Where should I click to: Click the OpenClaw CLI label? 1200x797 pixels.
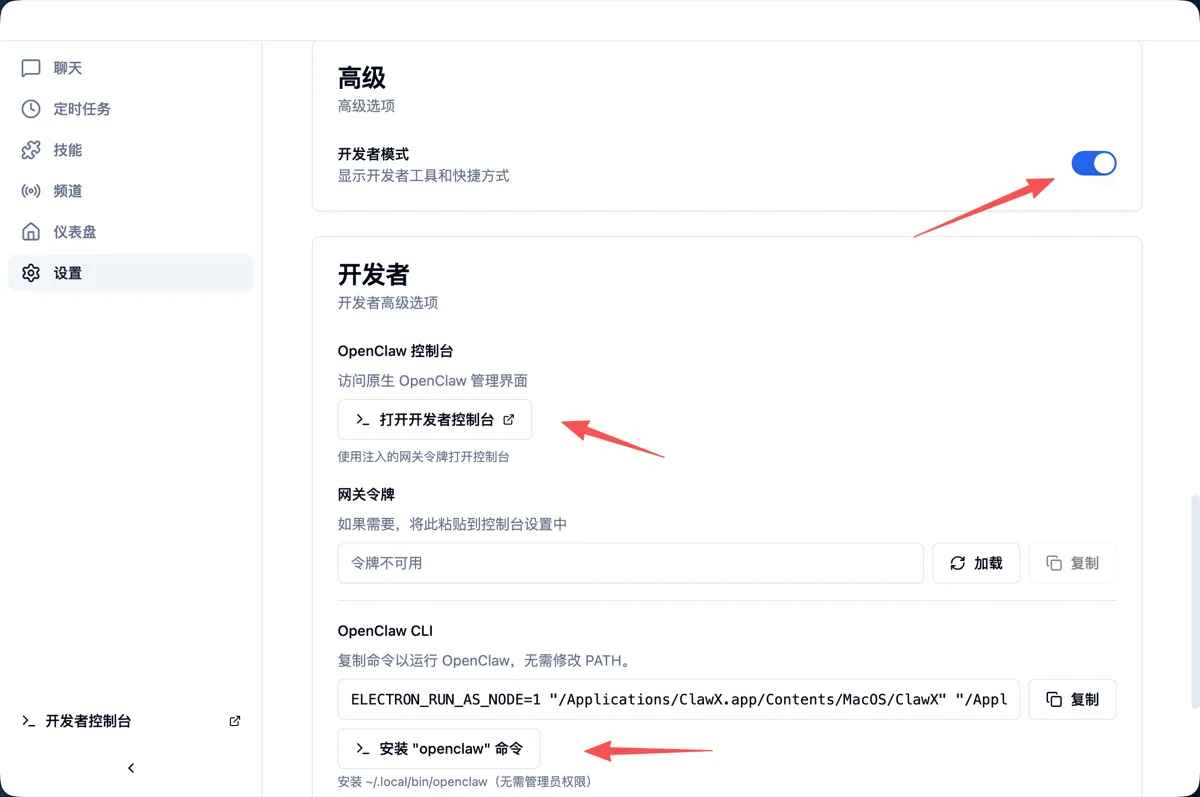(385, 631)
